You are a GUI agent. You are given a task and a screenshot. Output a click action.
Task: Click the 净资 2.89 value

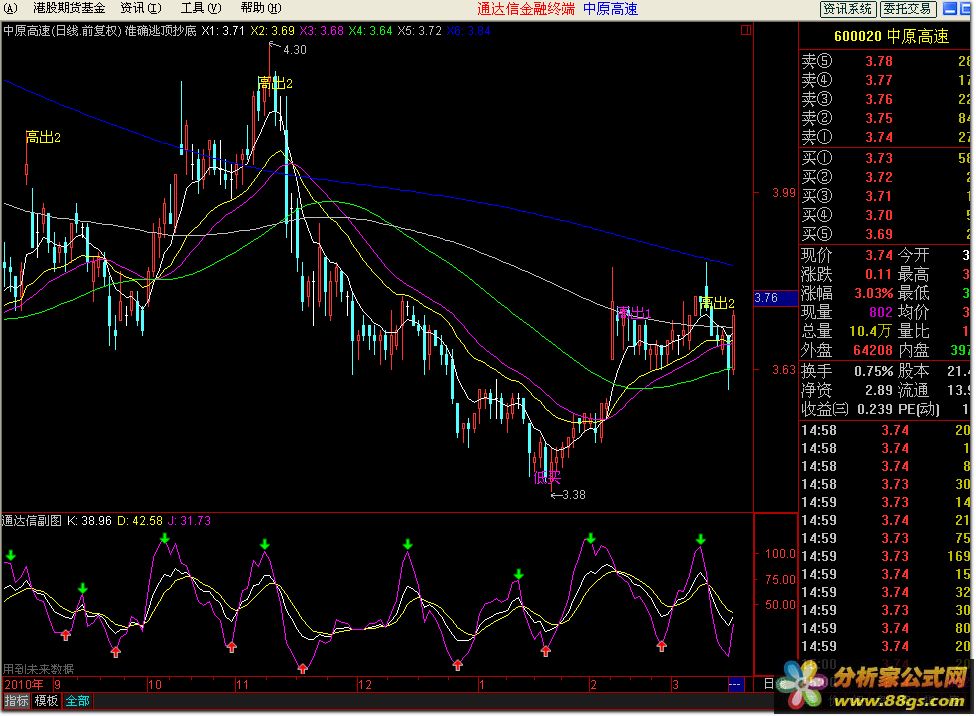tap(879, 390)
